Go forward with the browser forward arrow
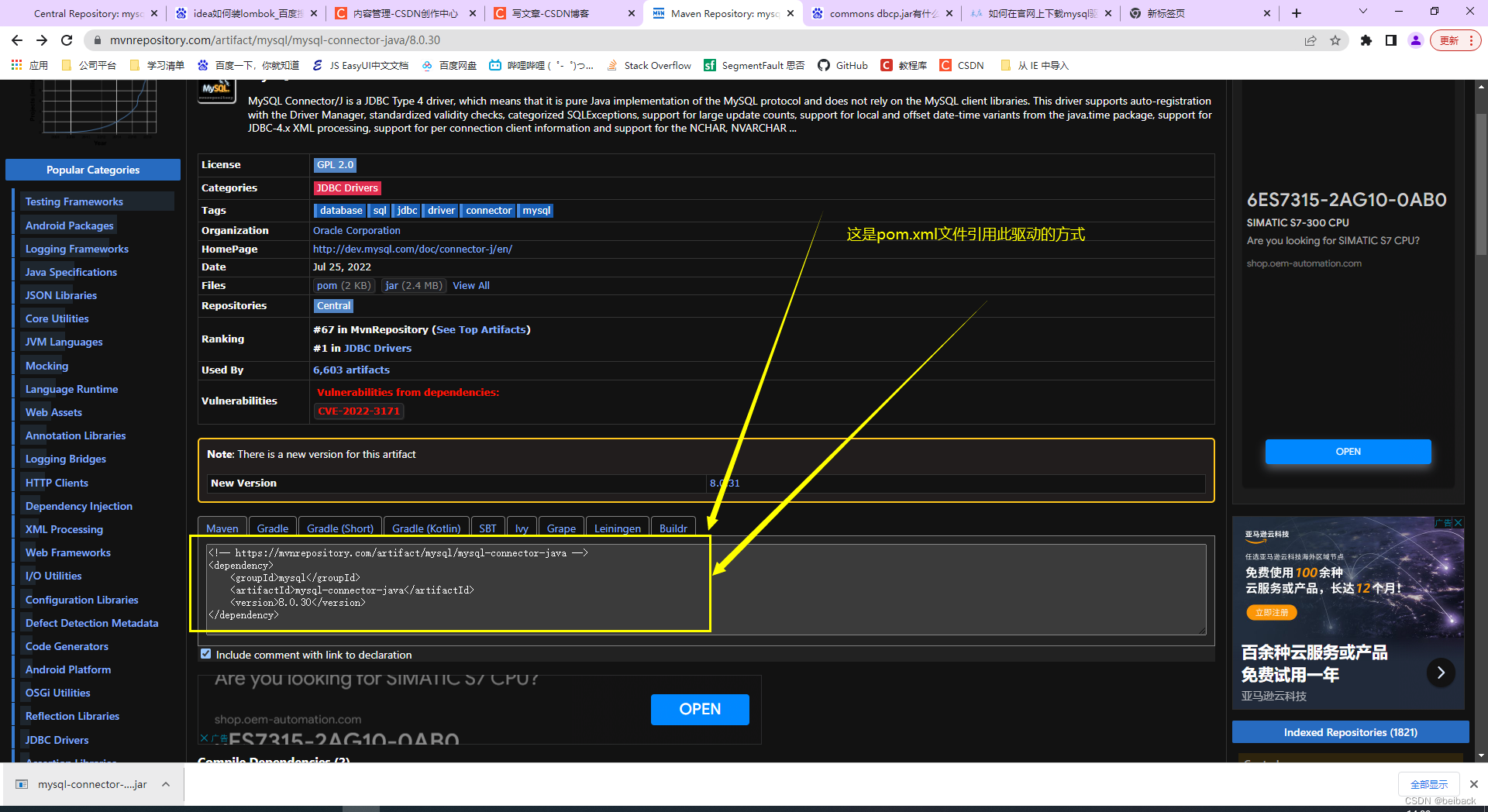The height and width of the screenshot is (812, 1488). click(42, 40)
